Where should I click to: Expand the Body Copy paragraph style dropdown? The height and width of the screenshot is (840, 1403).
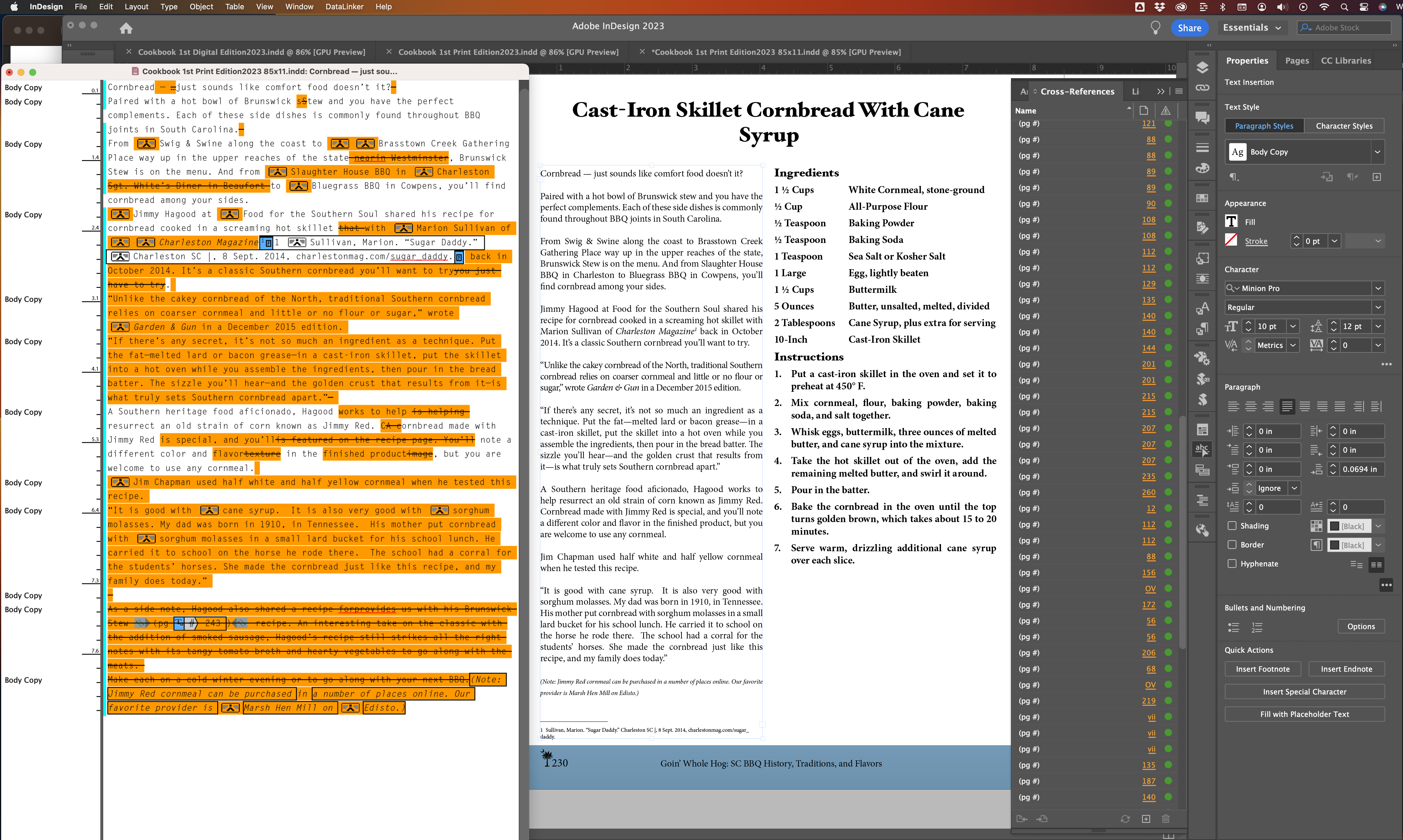(1377, 152)
